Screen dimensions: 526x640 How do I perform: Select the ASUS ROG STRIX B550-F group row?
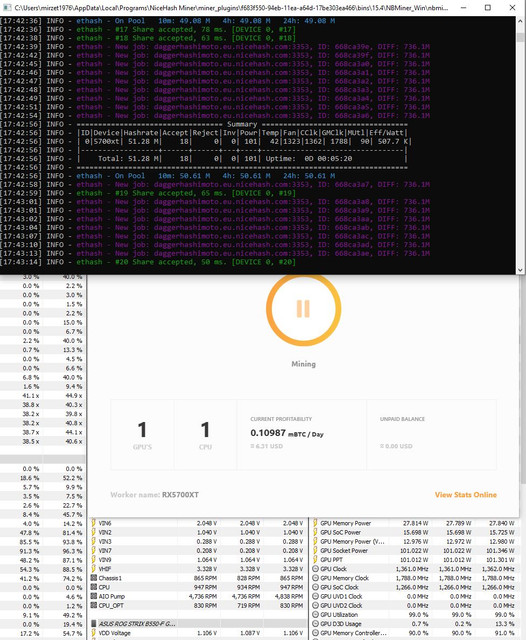pos(198,624)
